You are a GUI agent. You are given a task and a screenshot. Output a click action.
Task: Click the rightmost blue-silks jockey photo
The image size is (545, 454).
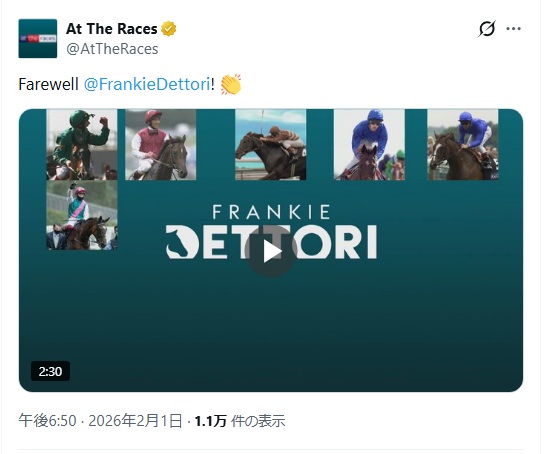click(463, 145)
